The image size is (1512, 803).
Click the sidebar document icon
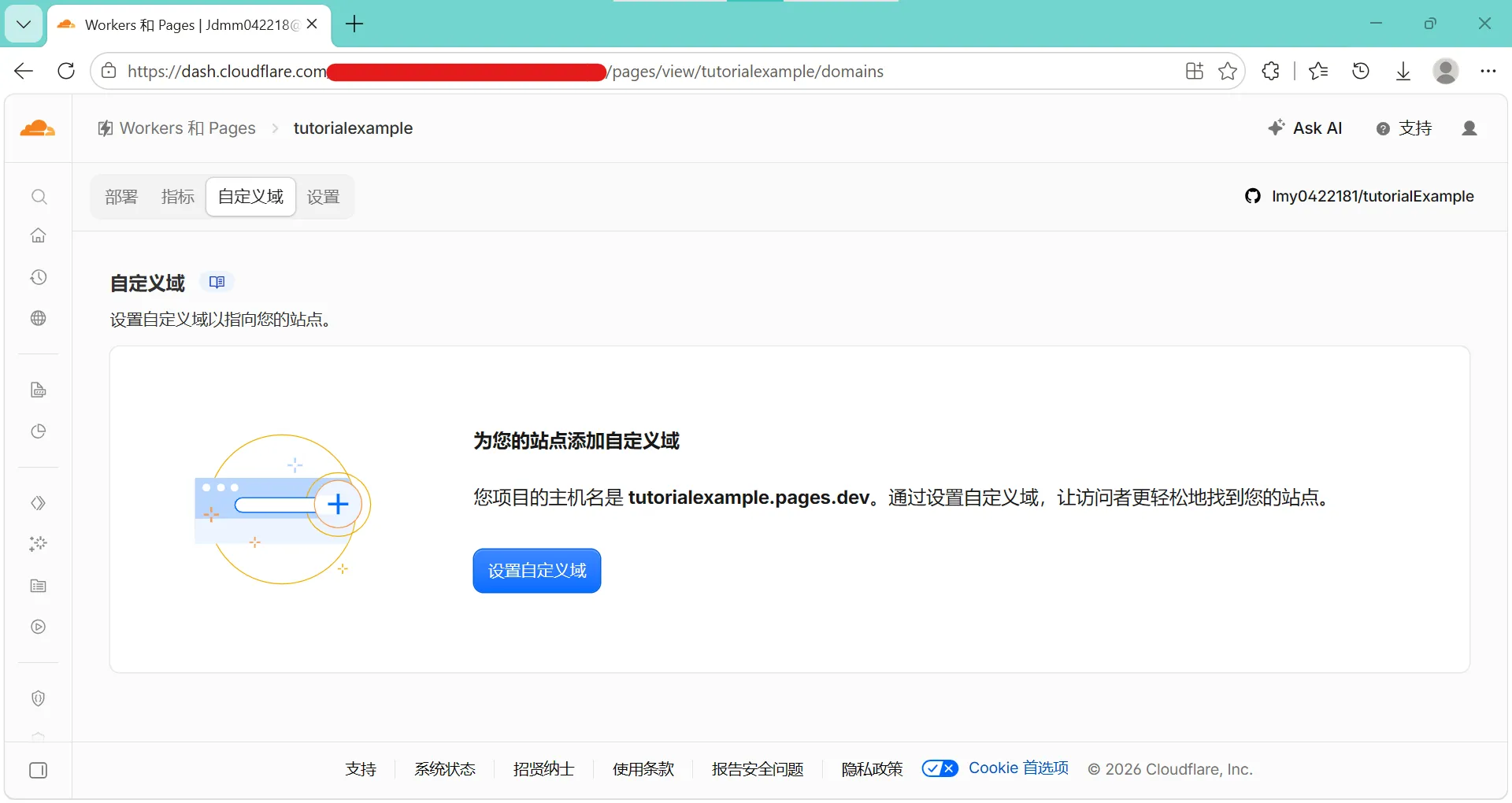[x=39, y=390]
